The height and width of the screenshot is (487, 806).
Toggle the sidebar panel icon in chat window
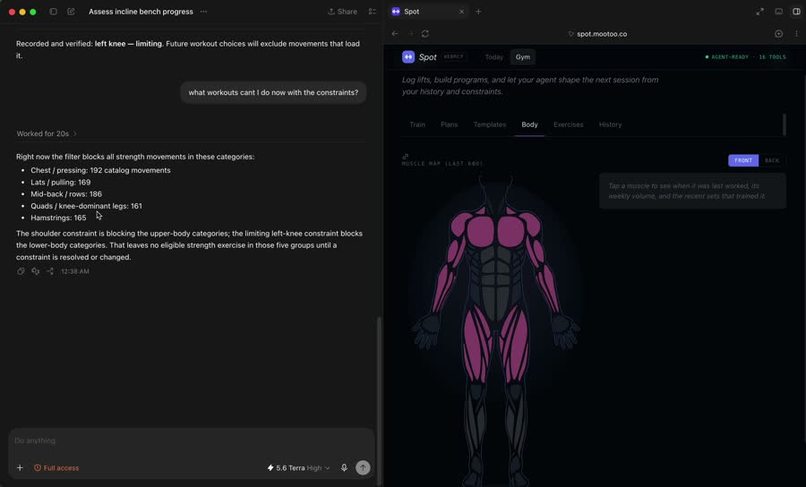[53, 11]
